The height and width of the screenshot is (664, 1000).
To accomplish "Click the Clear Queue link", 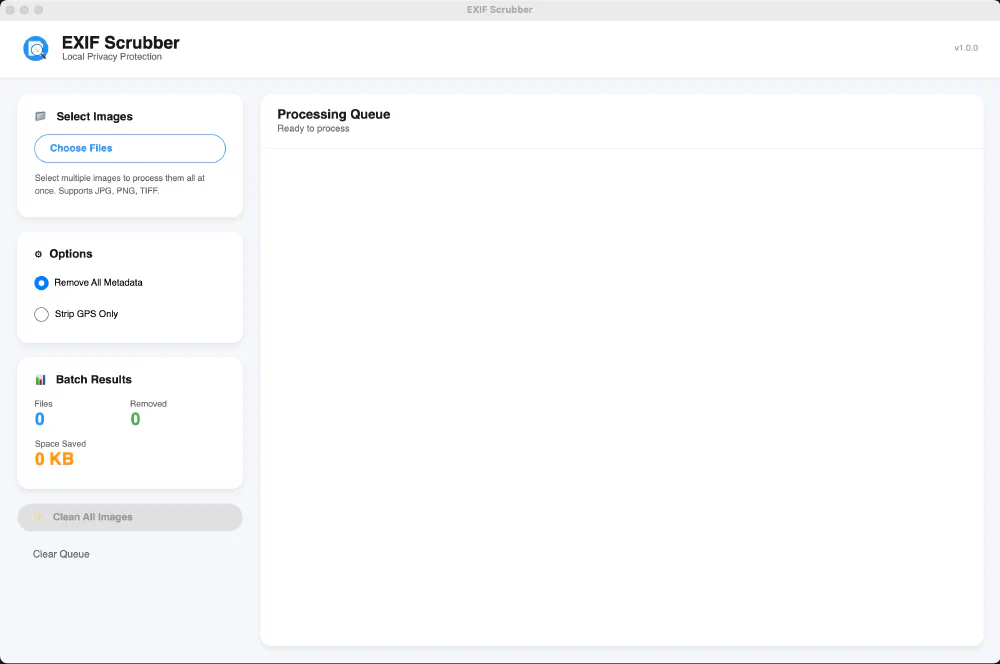I will [x=60, y=553].
